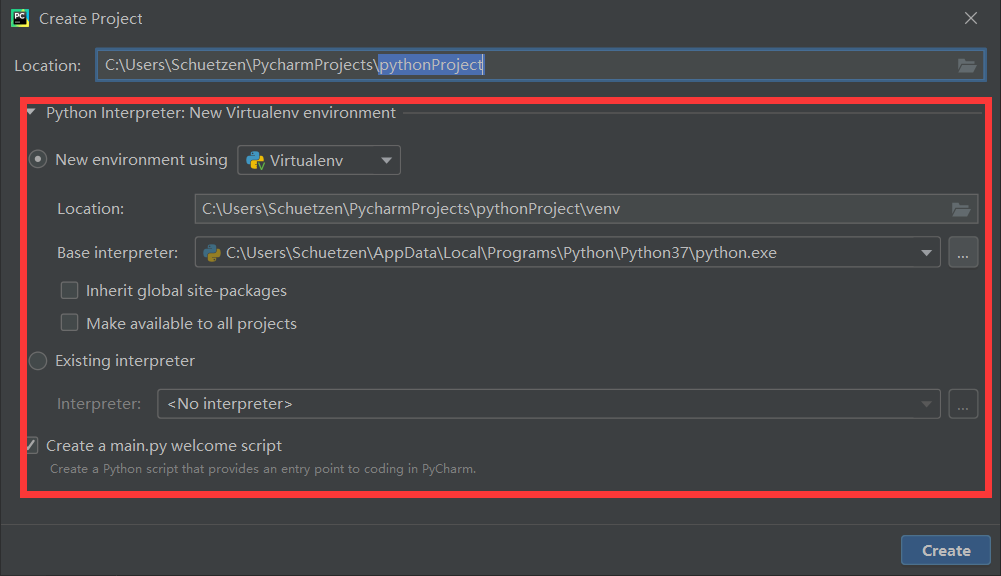This screenshot has height=576, width=1001.
Task: Click ellipsis button next to Base interpreter
Action: [x=963, y=253]
